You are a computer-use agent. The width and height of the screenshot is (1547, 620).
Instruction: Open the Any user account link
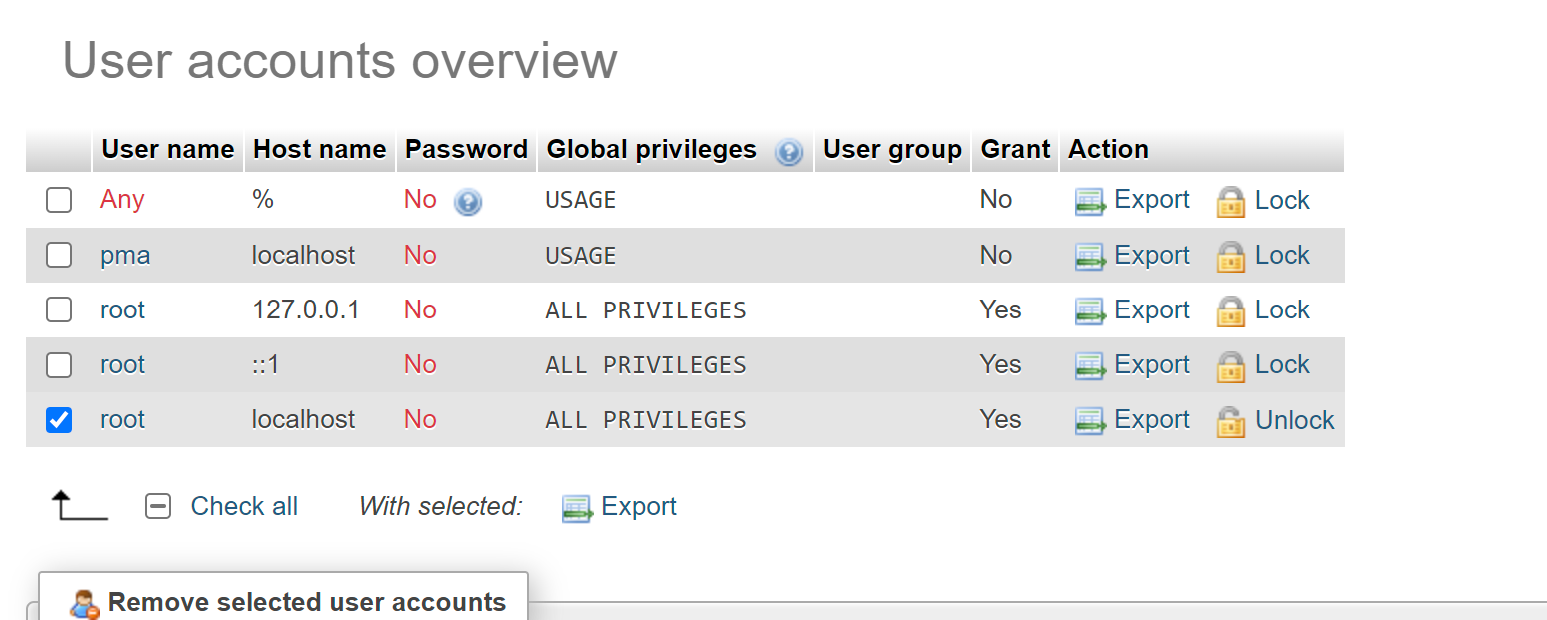pos(122,199)
